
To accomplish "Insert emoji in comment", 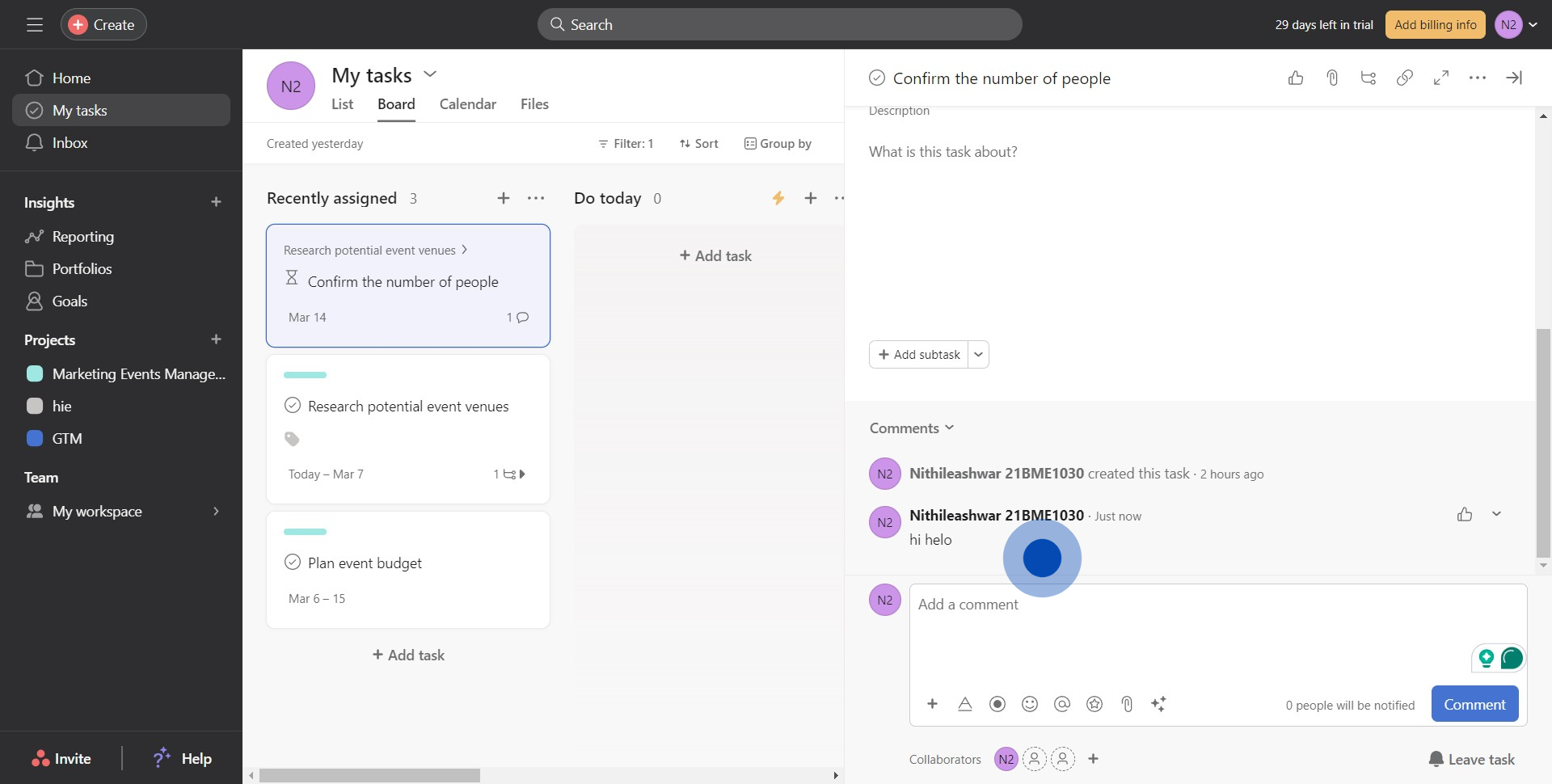I will (1030, 704).
